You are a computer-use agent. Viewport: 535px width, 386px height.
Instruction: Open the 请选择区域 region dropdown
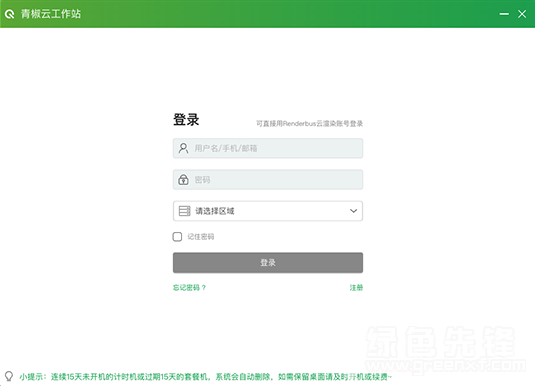click(x=268, y=211)
